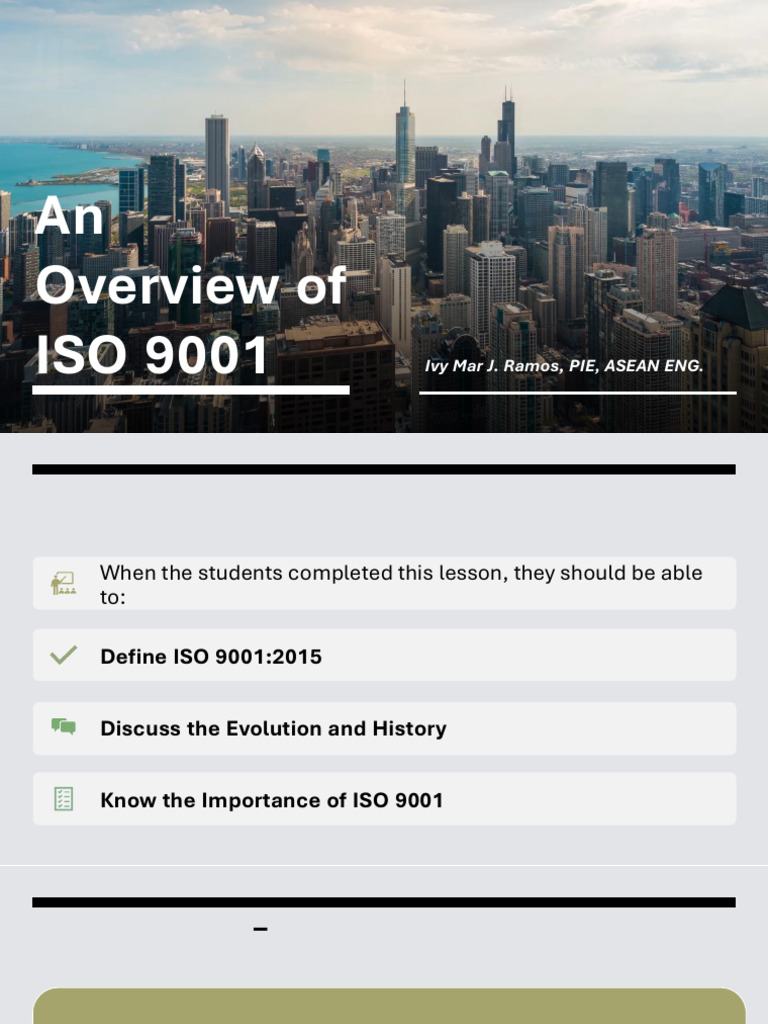Click the chat bubbles icon
The height and width of the screenshot is (1024, 768).
(63, 727)
